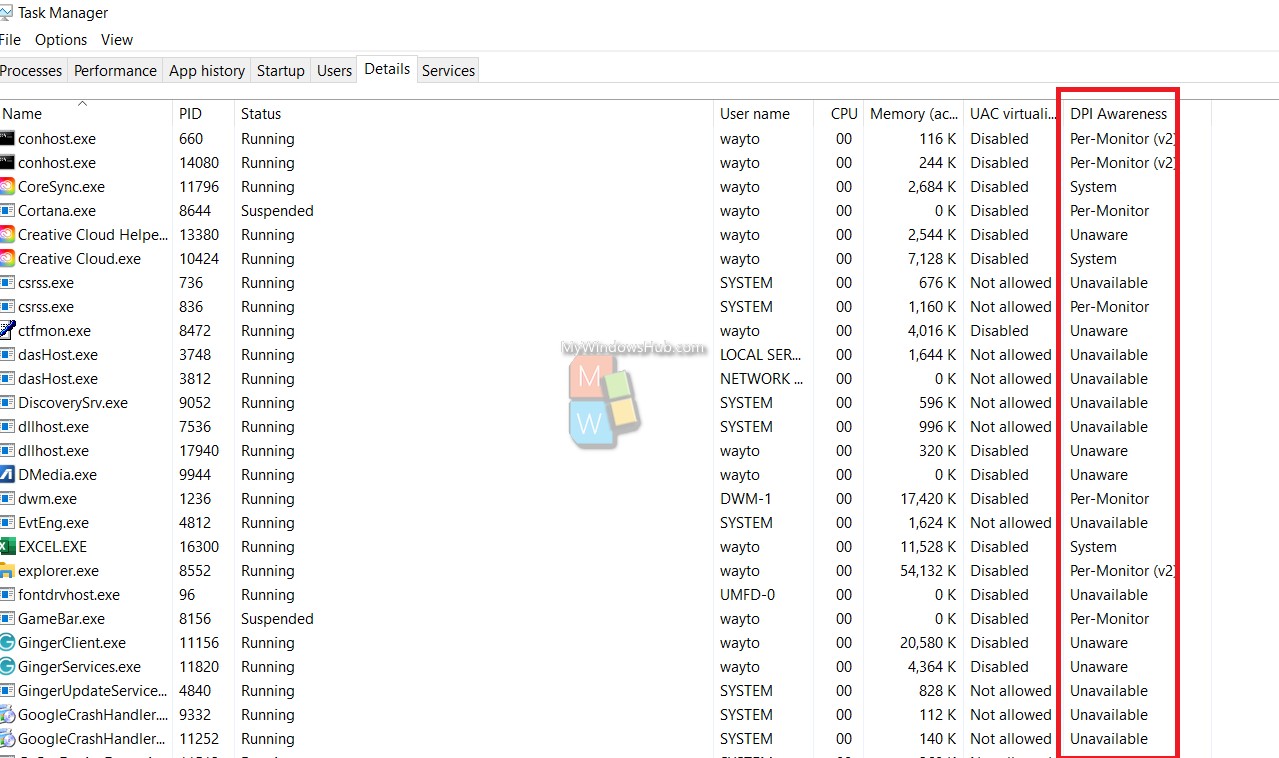Switch to the Processes tab
Screen dimensions: 1279x758
tap(32, 71)
